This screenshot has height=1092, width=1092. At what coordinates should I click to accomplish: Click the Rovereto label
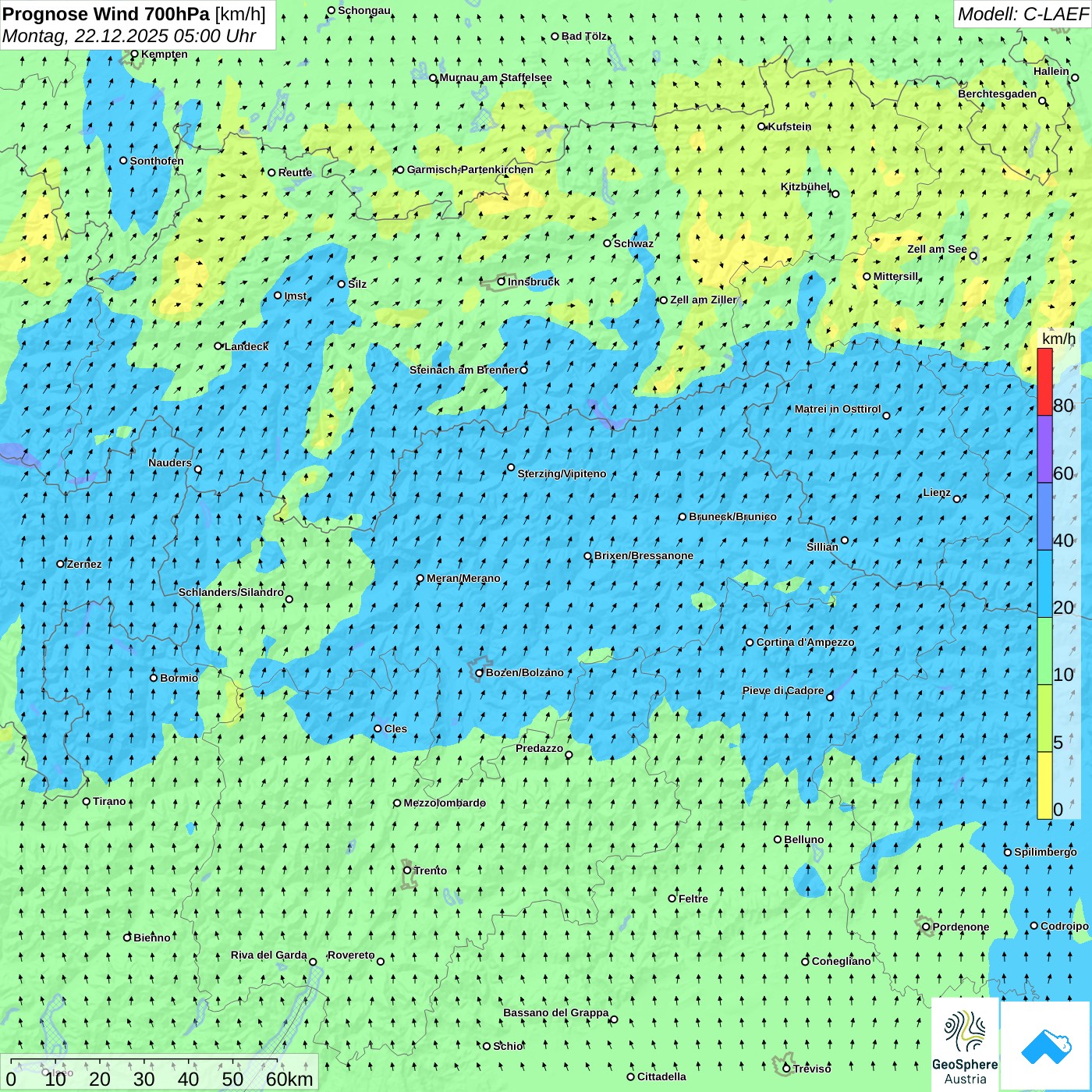(351, 955)
